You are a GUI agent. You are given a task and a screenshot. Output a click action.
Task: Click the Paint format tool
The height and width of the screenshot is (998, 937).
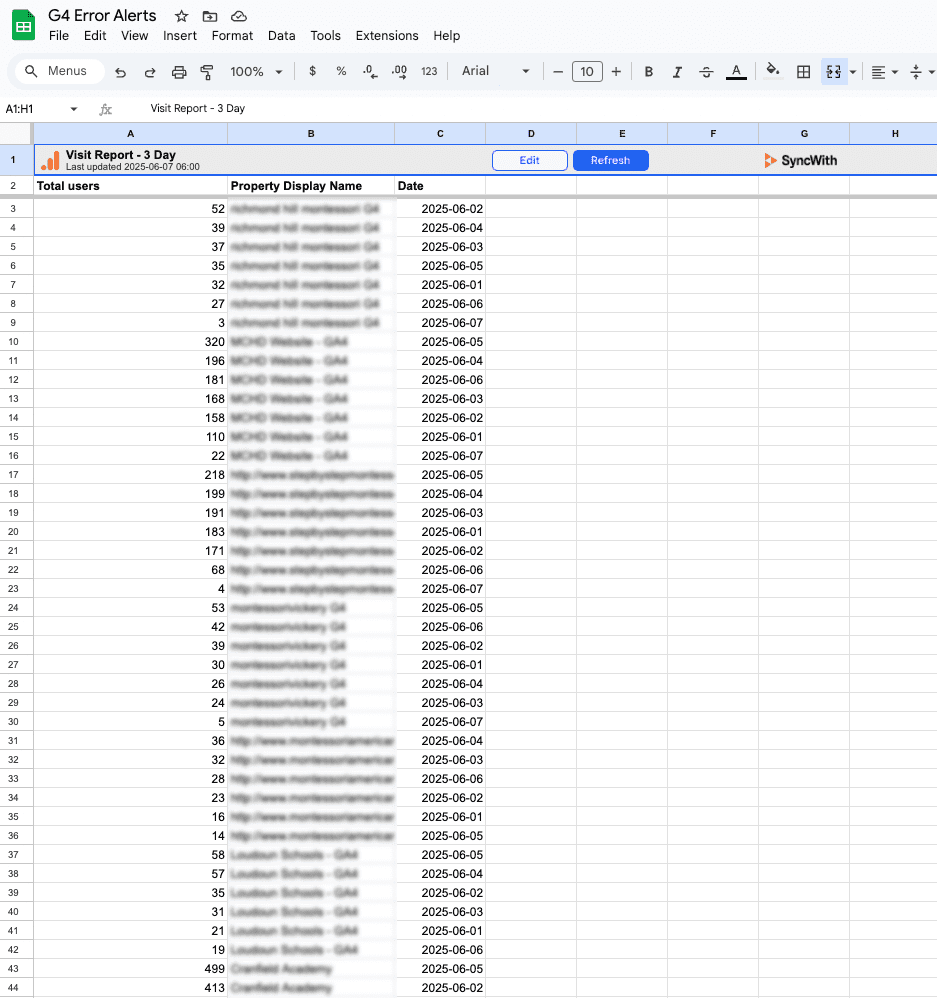point(208,71)
